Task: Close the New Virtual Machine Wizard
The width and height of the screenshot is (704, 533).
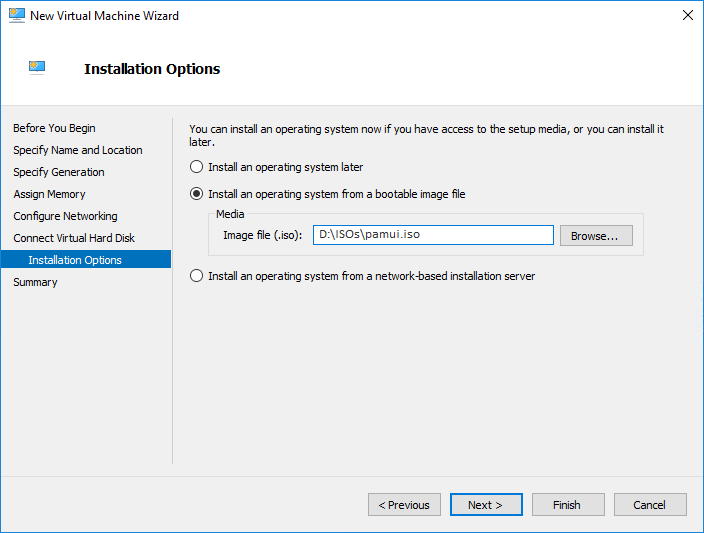Action: [x=687, y=15]
